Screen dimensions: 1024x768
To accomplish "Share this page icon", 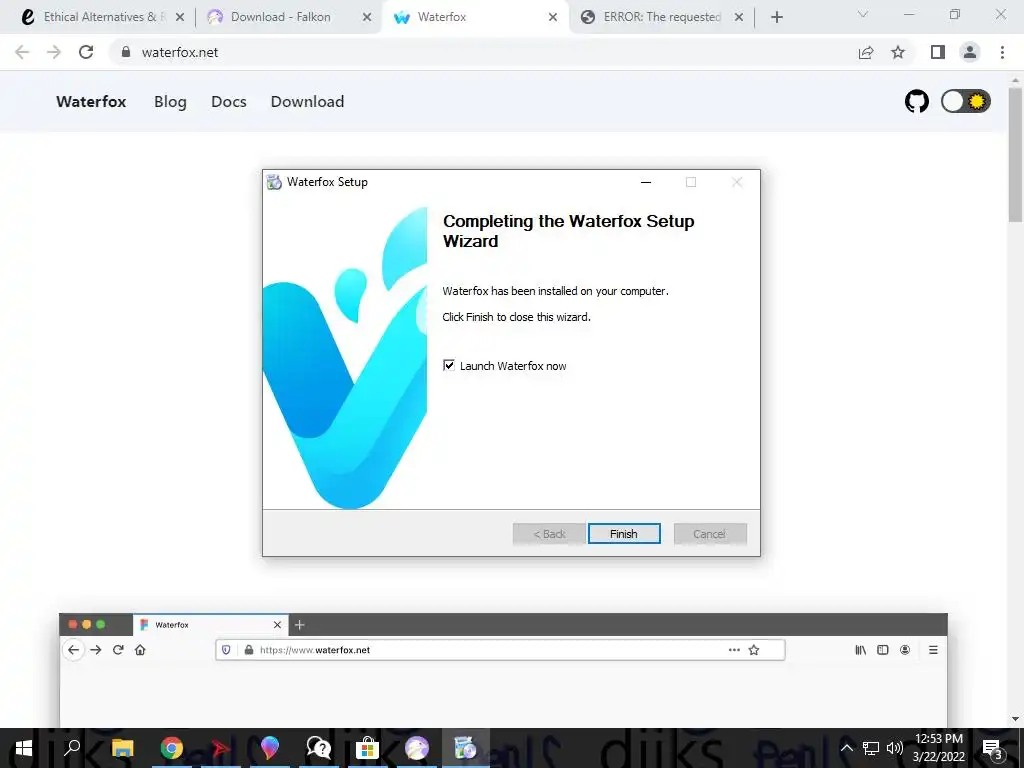I will [x=866, y=52].
